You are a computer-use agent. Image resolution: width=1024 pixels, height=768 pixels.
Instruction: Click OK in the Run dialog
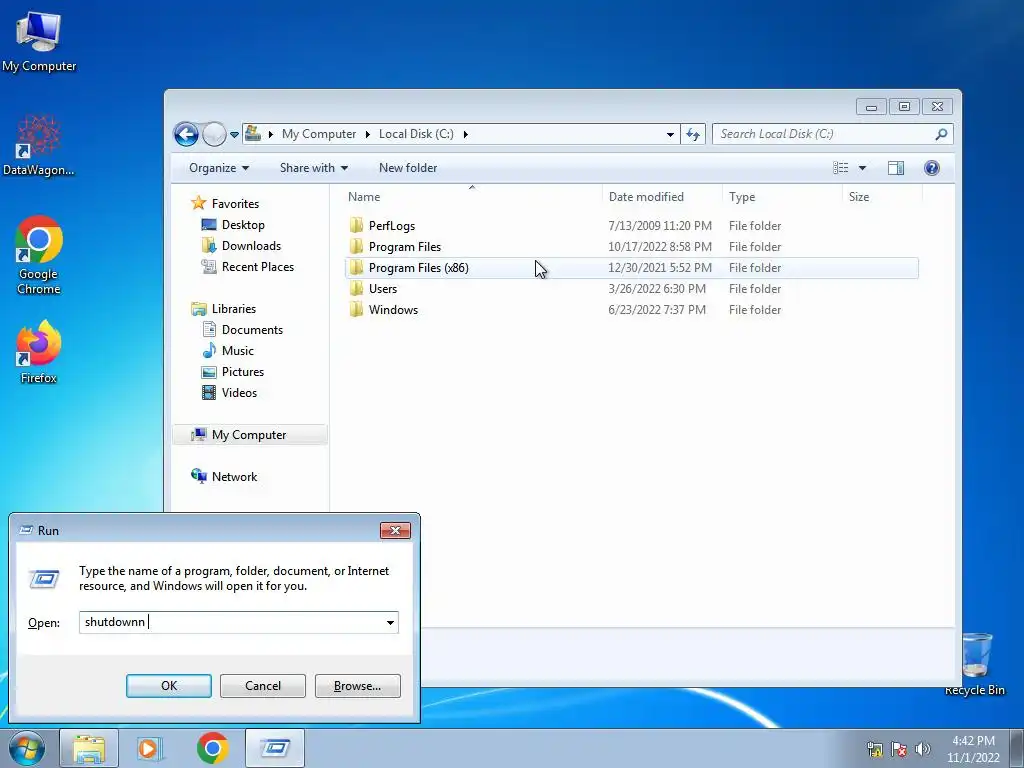(168, 686)
